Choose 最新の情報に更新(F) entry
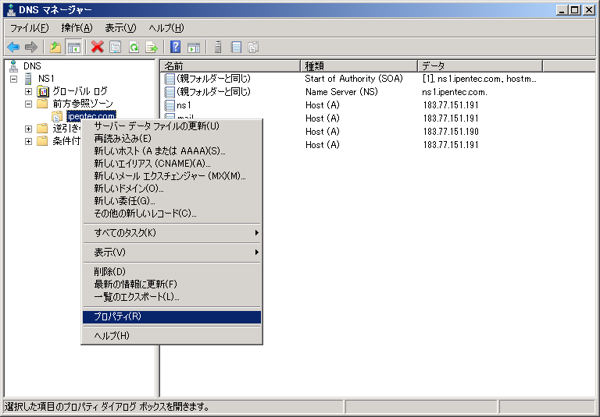Viewport: 600px width, 417px height. click(x=172, y=284)
